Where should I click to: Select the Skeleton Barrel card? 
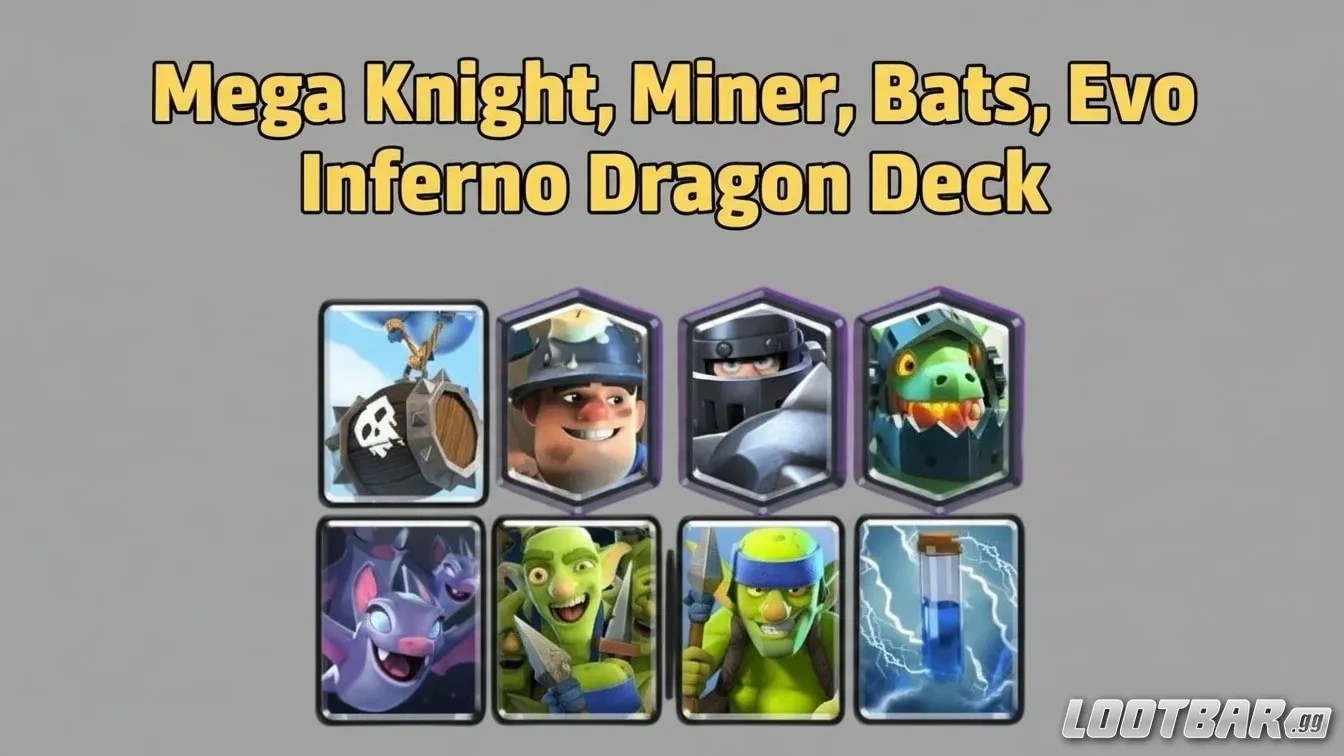[x=403, y=403]
